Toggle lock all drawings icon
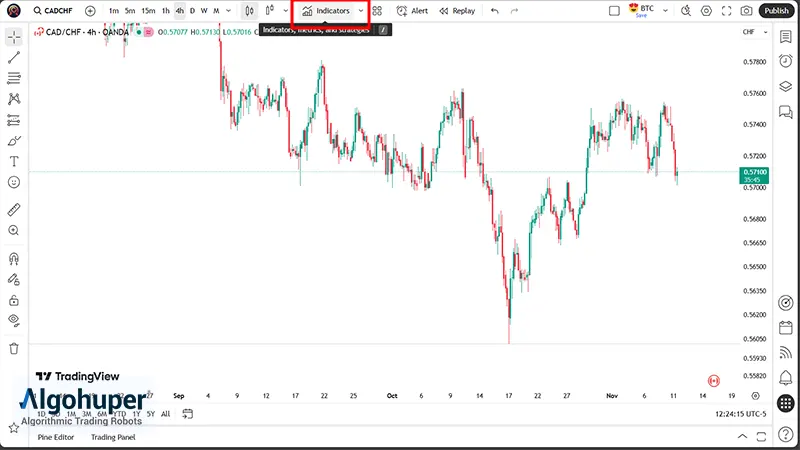 coord(14,300)
